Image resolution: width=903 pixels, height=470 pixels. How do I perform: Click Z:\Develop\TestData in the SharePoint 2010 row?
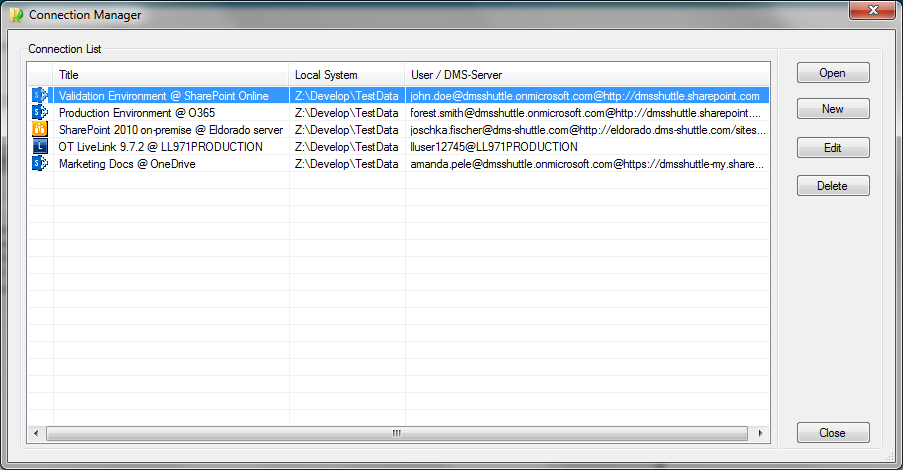347,130
